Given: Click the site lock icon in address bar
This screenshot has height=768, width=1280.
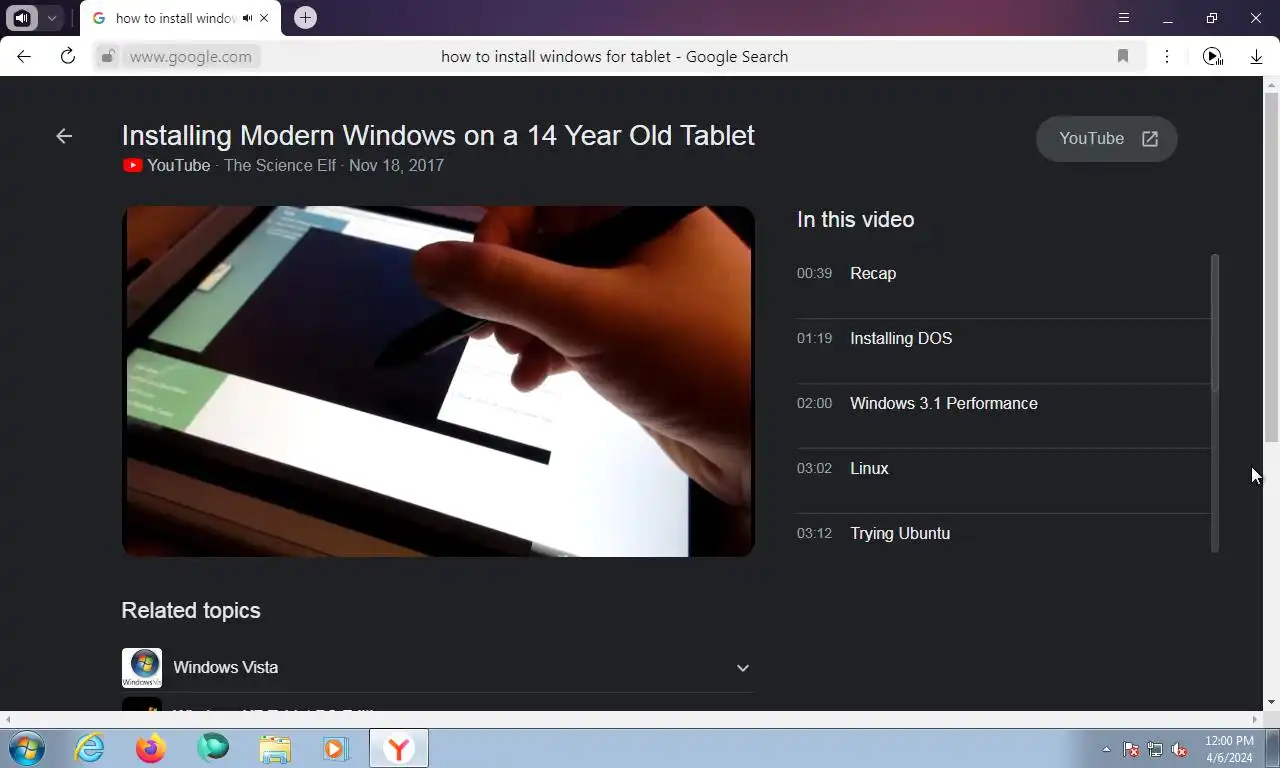Looking at the screenshot, I should (108, 56).
